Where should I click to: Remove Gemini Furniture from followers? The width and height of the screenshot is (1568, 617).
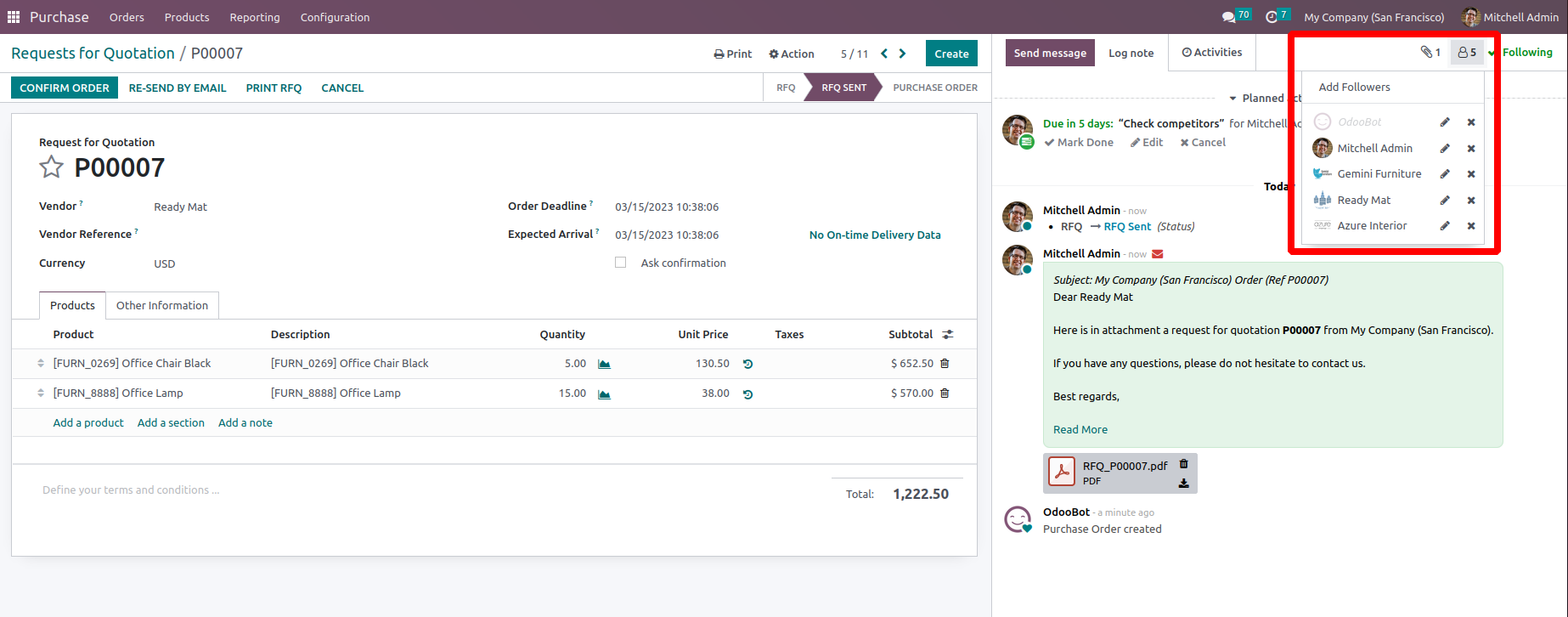coord(1471,174)
